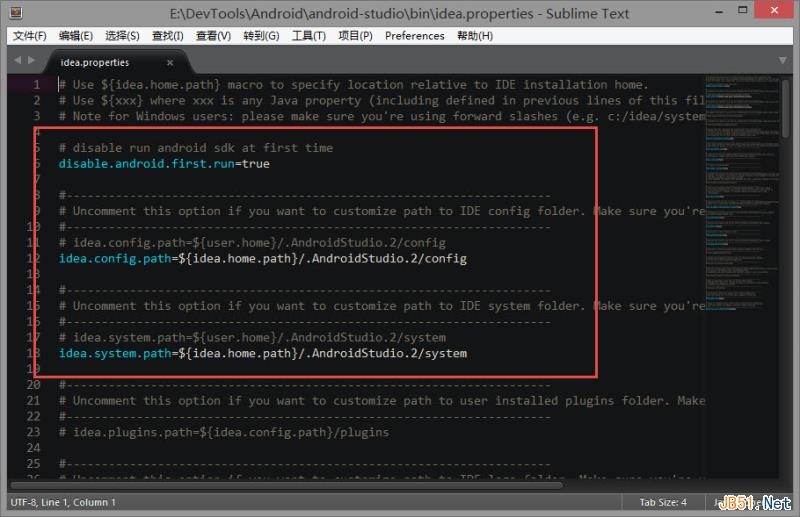Click line number 1 in gutter

click(x=37, y=85)
